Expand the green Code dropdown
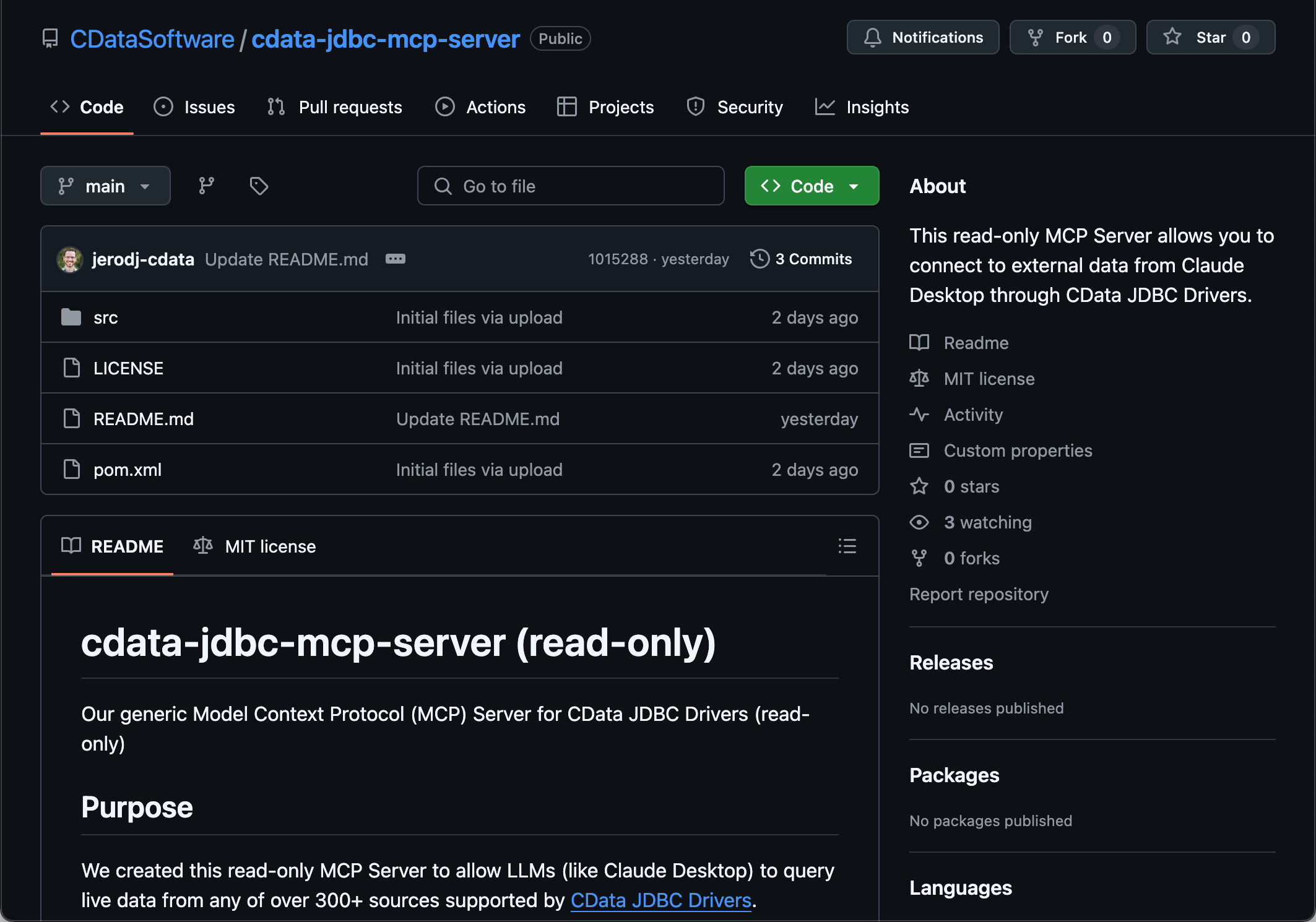 pyautogui.click(x=812, y=186)
